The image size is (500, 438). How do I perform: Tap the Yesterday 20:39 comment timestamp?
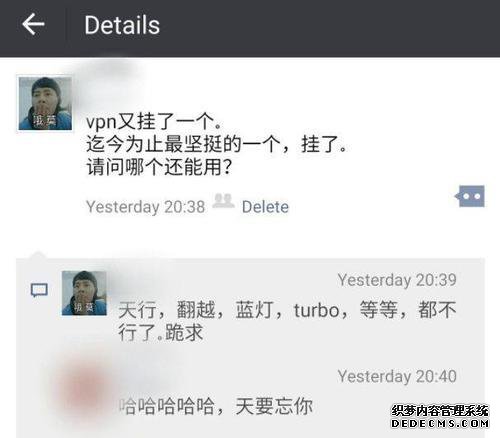tap(397, 280)
